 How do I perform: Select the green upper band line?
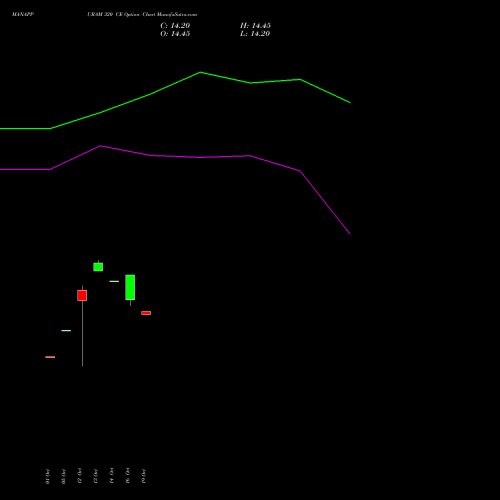[175, 100]
